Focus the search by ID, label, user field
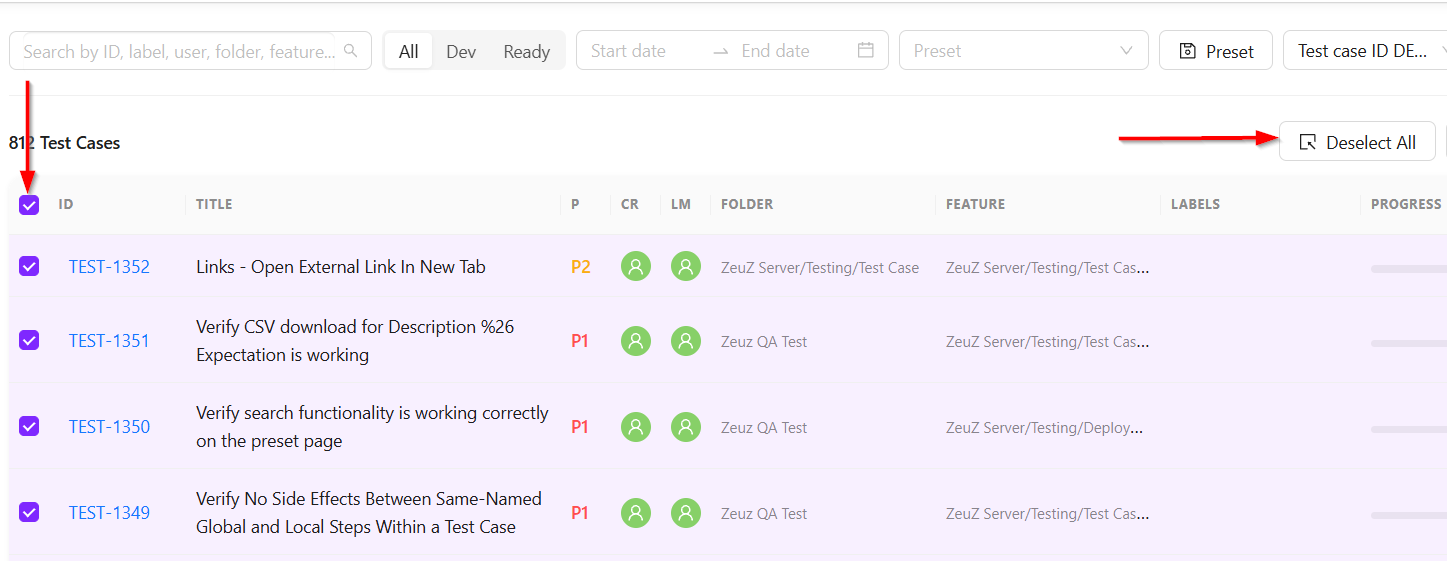This screenshot has height=561, width=1447. 180,51
